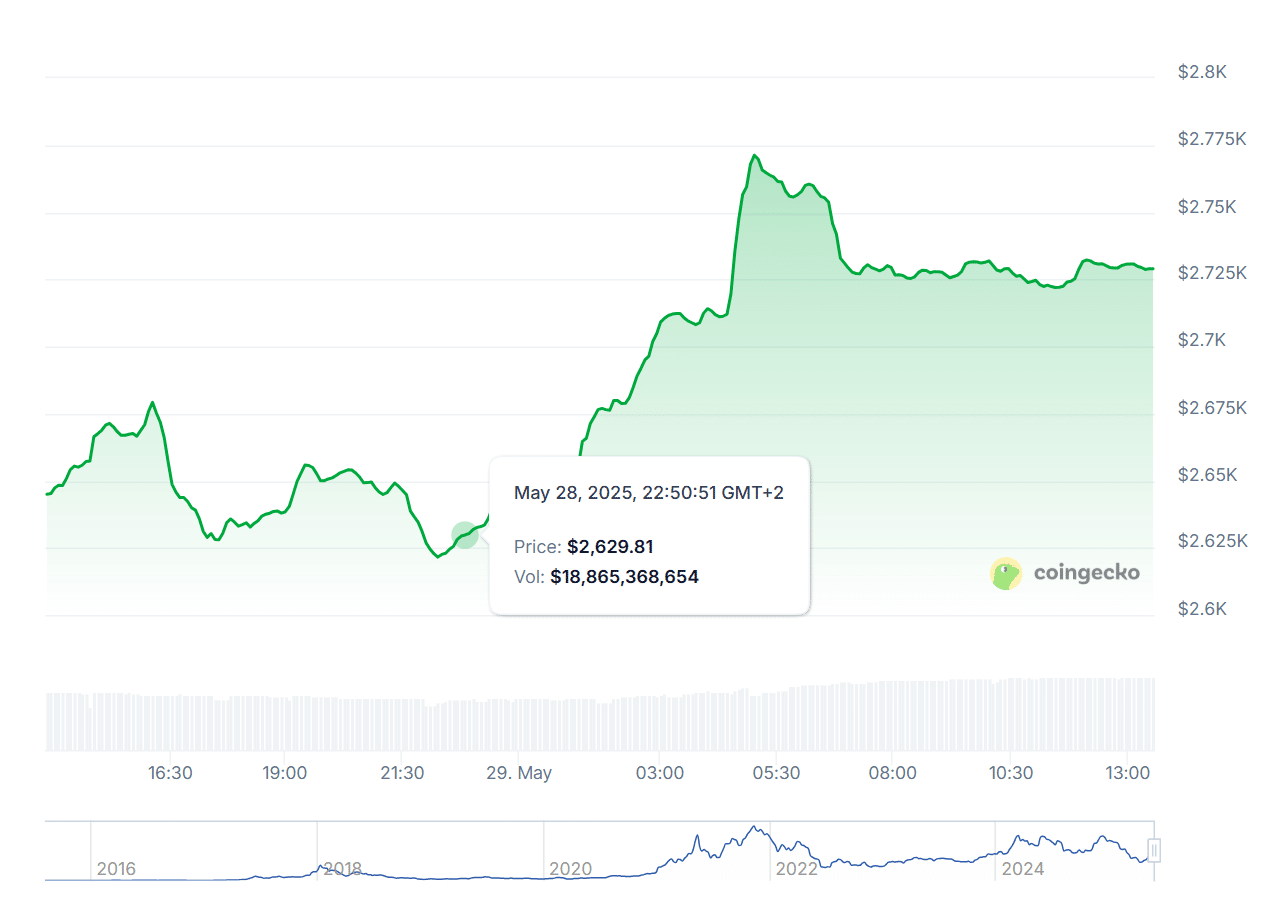The height and width of the screenshot is (914, 1276).
Task: Click the $2.7K y-axis label
Action: coord(1202,340)
